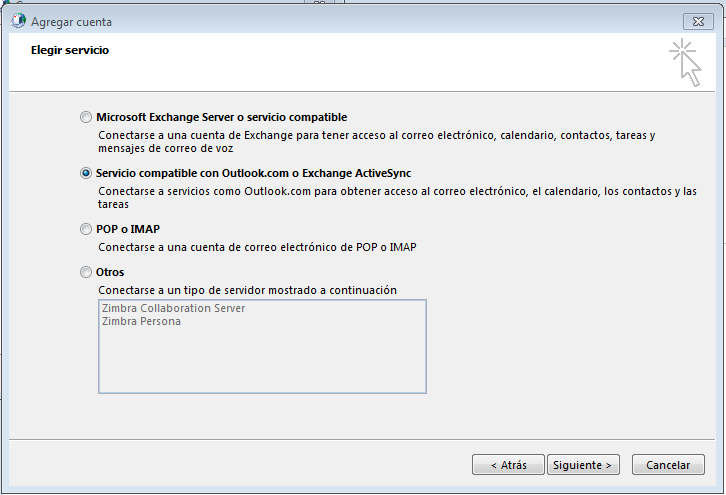
Task: Click the POP o IMAP label
Action: [x=128, y=229]
